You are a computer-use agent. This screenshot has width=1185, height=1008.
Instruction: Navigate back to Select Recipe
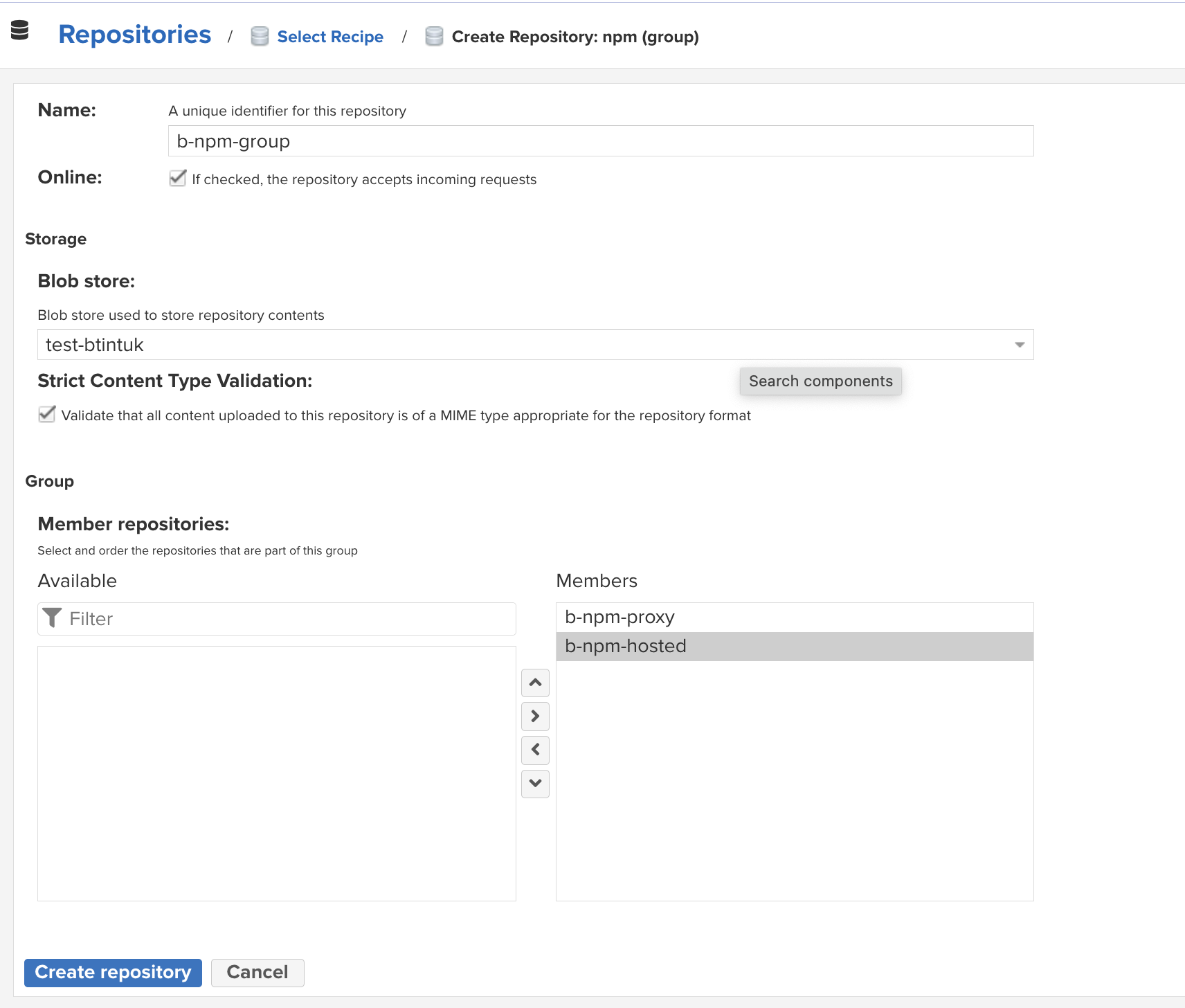click(x=330, y=37)
